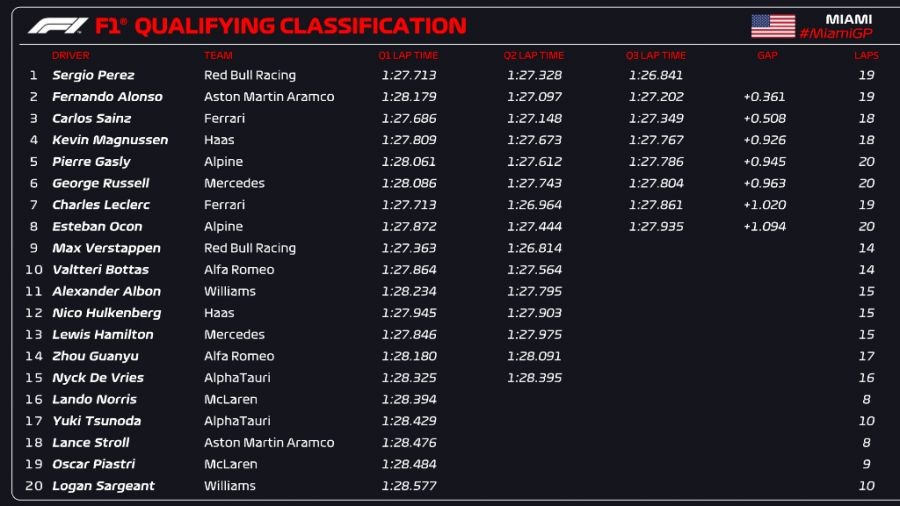Click the Q1 LAP TIME header
The width and height of the screenshot is (900, 506).
(x=408, y=56)
